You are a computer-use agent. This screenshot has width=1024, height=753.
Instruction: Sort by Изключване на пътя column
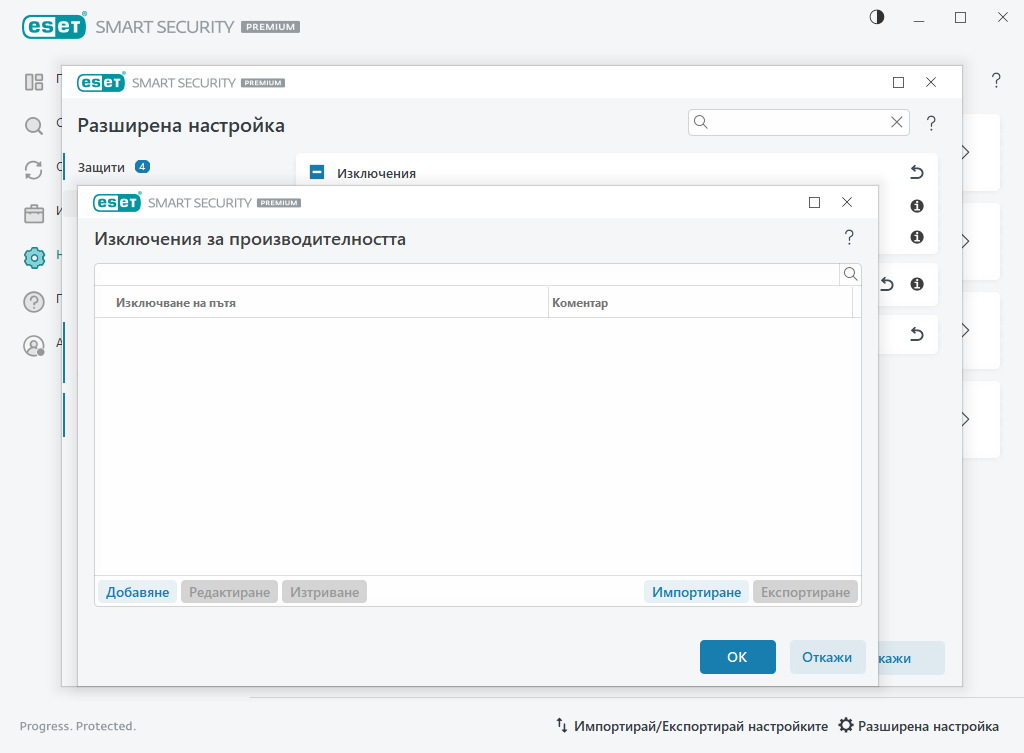320,302
